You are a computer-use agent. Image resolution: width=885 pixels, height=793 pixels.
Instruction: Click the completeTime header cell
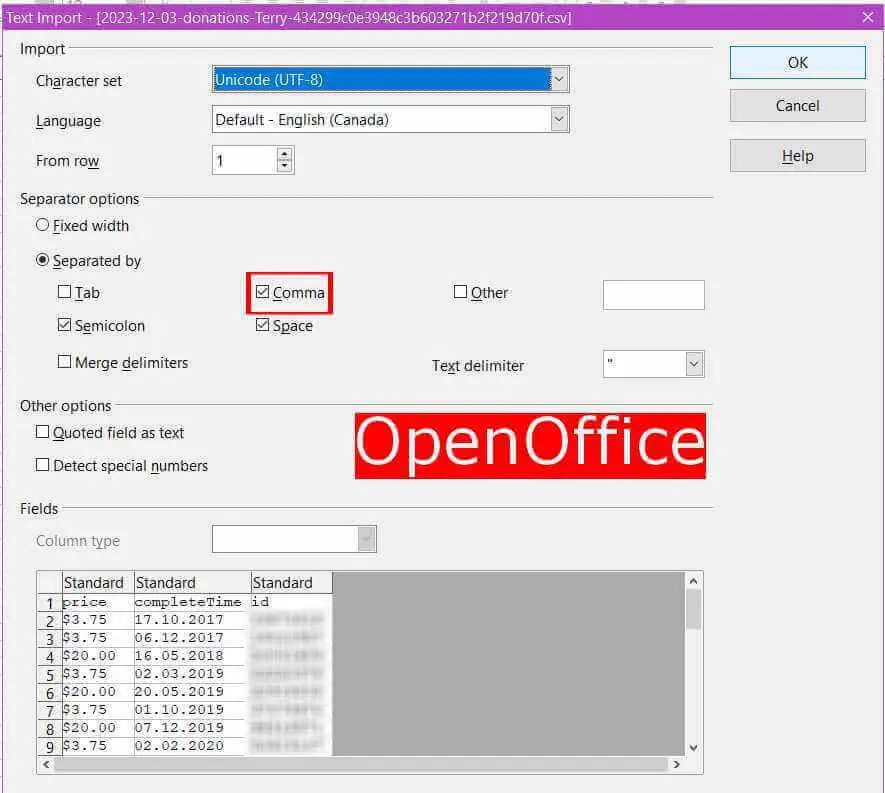192,602
